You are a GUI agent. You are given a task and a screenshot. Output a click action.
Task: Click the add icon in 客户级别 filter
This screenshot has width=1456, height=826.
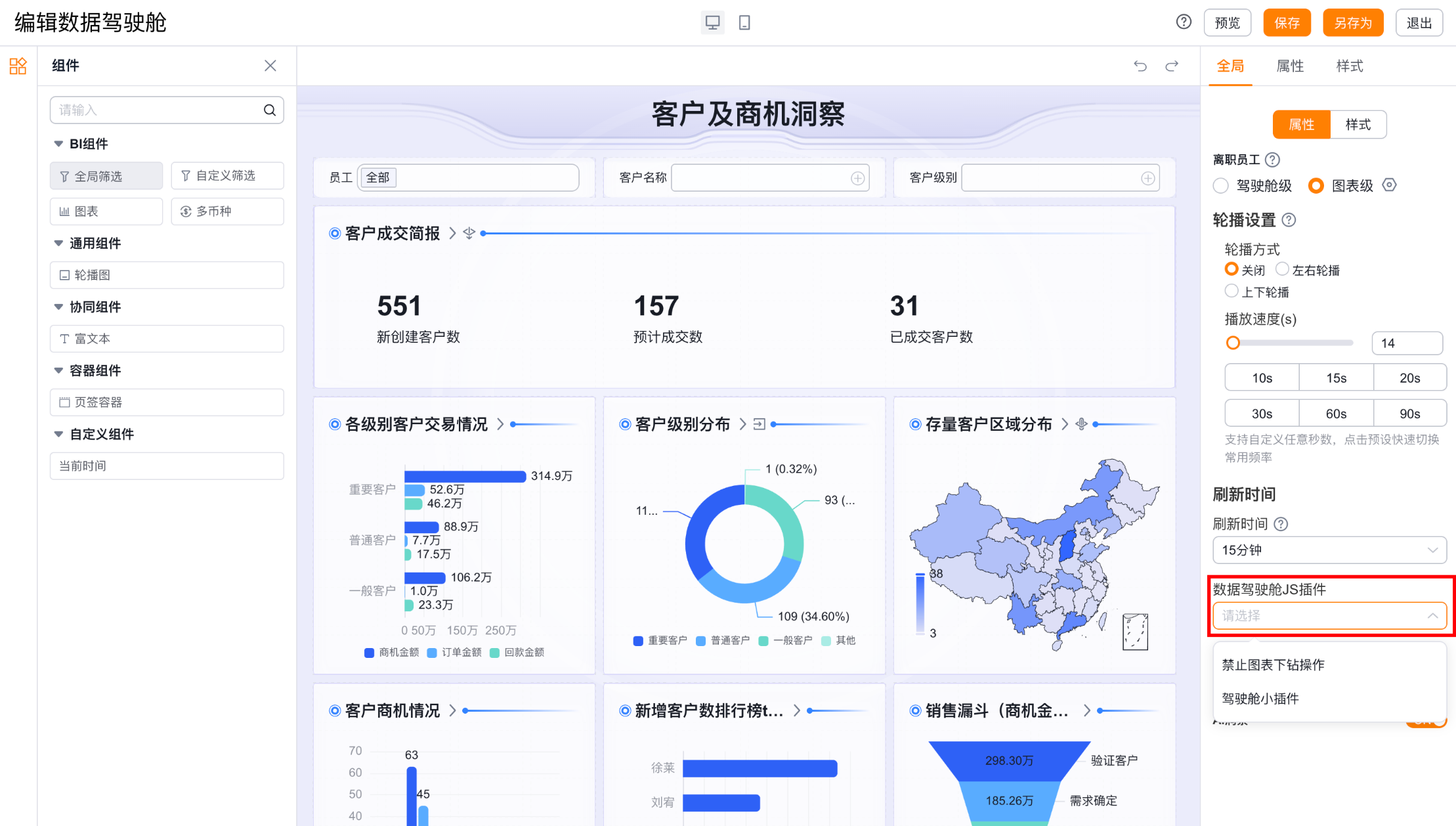click(1147, 179)
